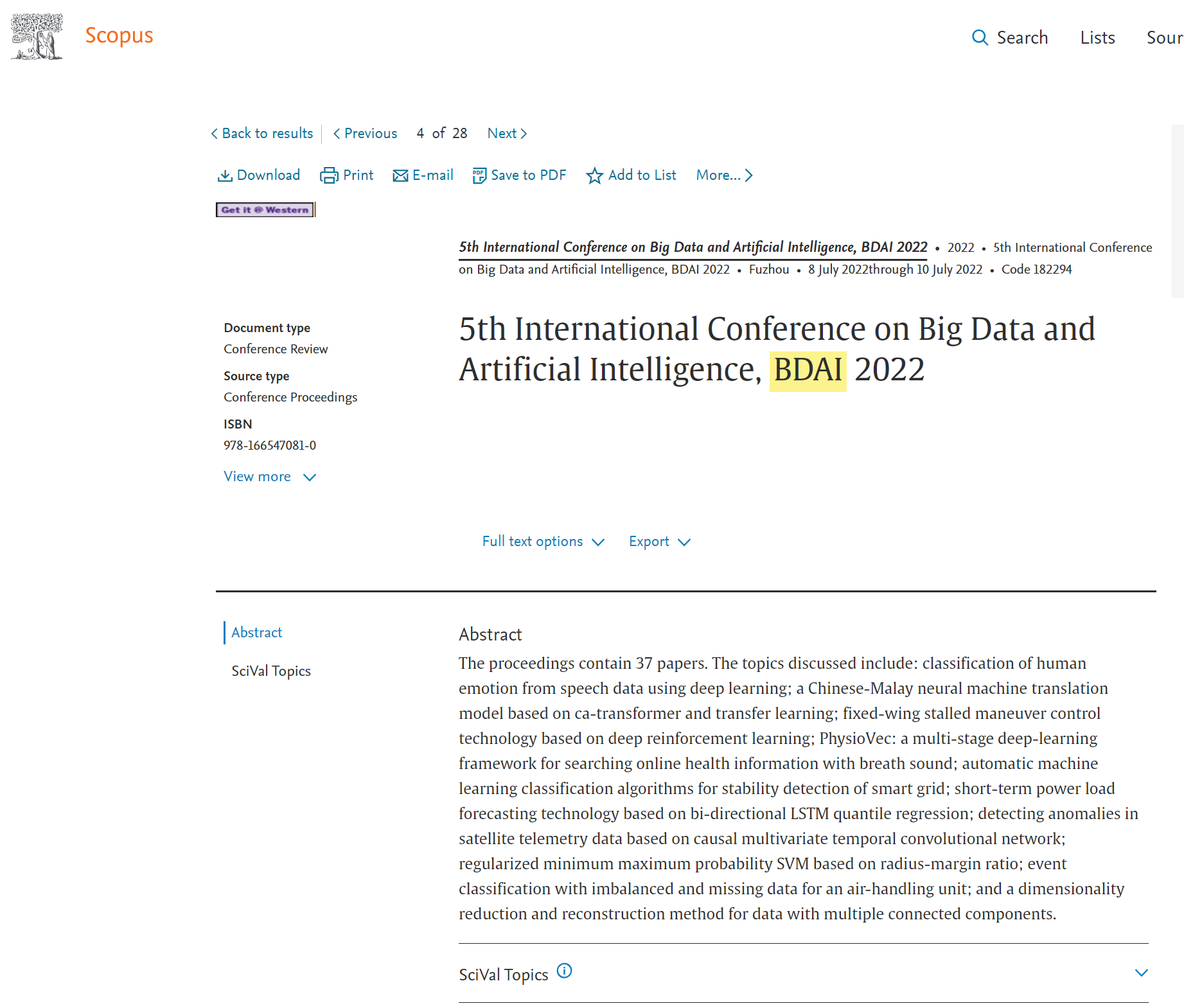
Task: Open the Search menu item
Action: pyautogui.click(x=1022, y=38)
